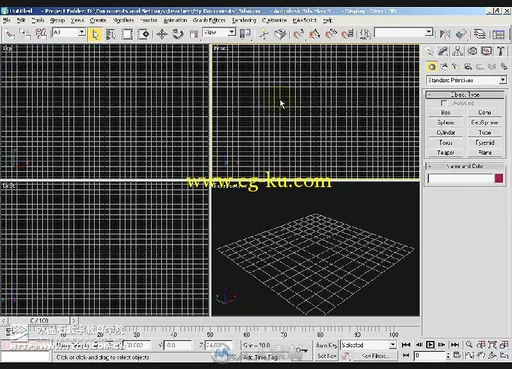Switch to the Utilities panel tab
This screenshot has width=512, height=369.
pyautogui.click(x=501, y=51)
